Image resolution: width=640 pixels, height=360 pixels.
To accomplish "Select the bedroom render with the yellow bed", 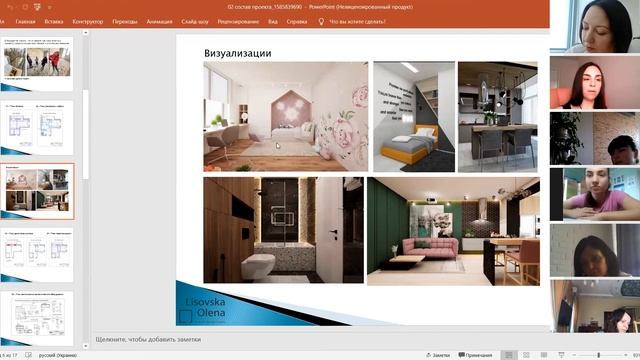I will (414, 116).
